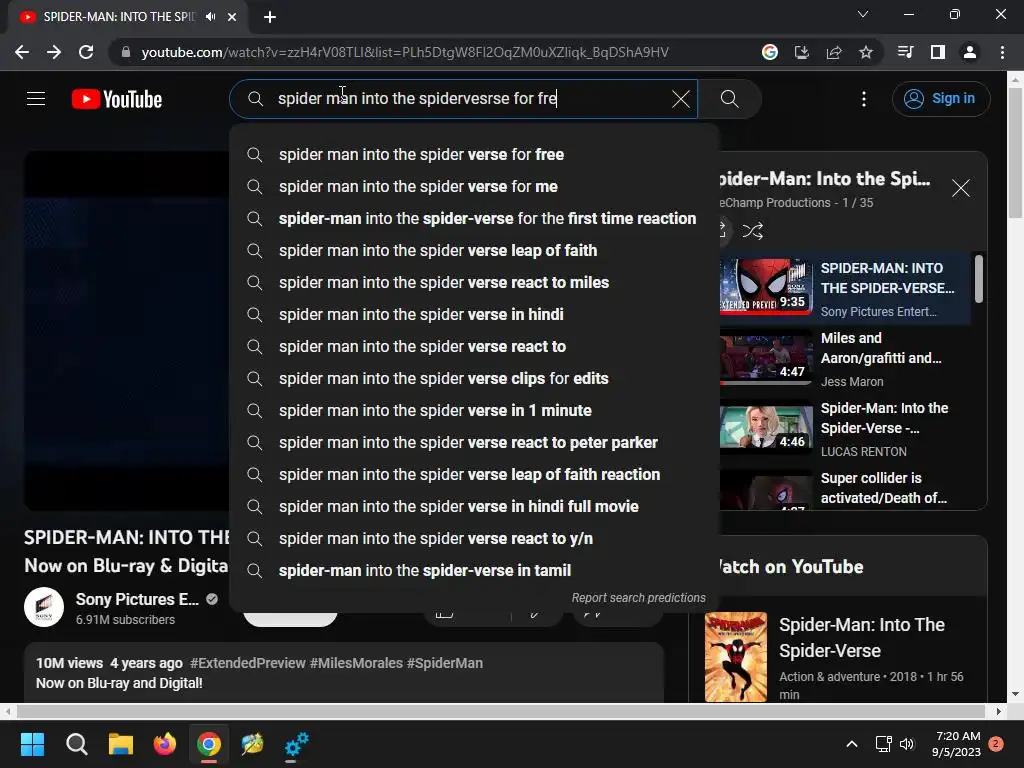Choose 'react to peter parker' suggestion

coord(474,443)
